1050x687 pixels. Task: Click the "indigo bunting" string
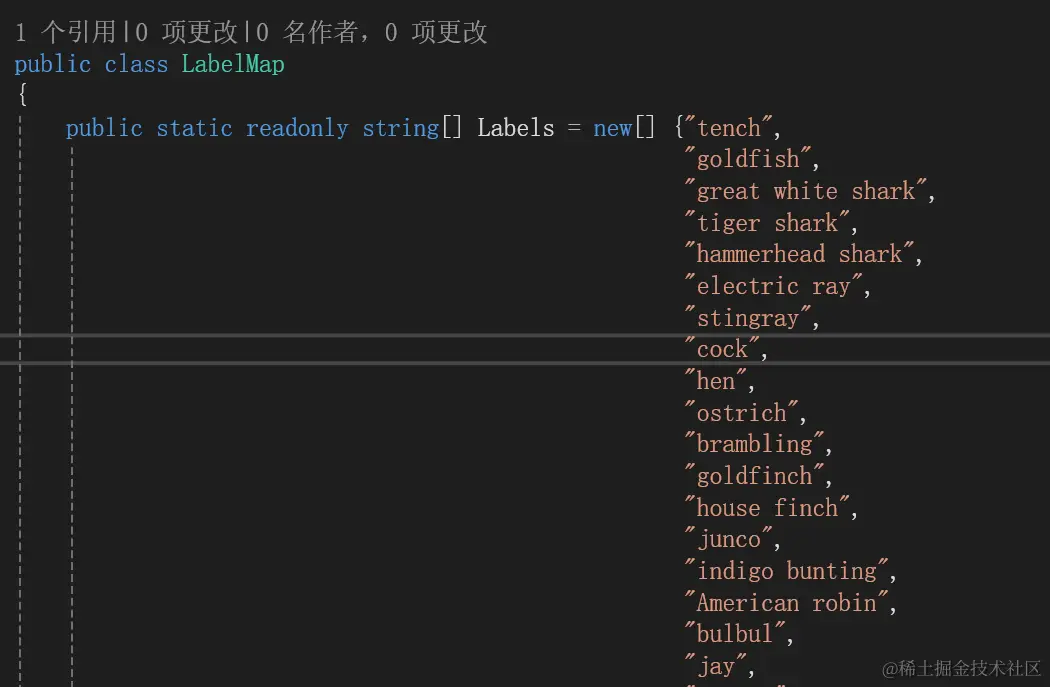point(787,570)
